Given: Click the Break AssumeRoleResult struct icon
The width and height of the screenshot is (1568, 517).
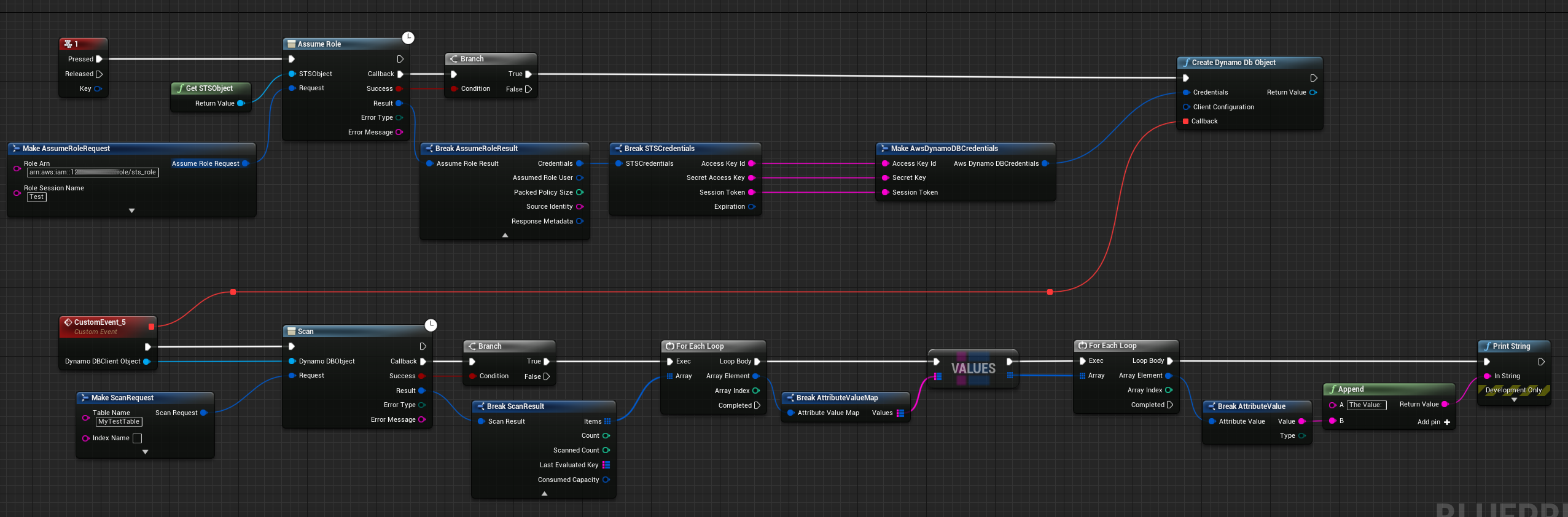Looking at the screenshot, I should (429, 149).
